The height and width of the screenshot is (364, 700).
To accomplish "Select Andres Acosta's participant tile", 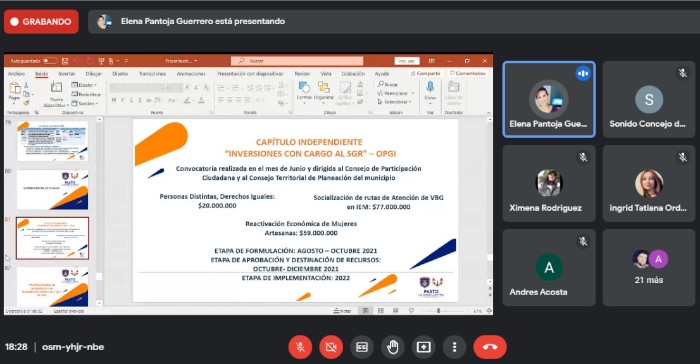I will [x=549, y=268].
